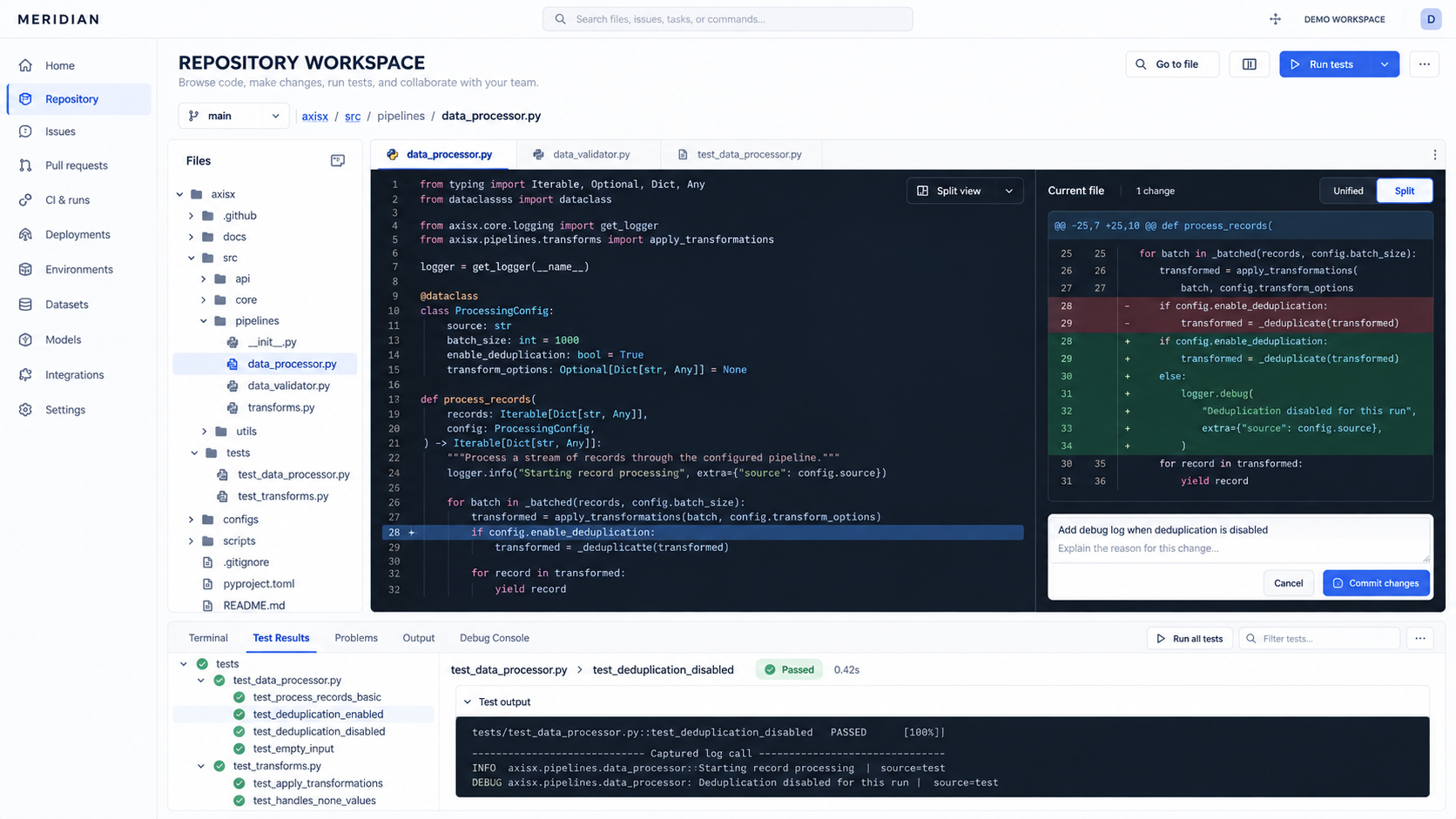Follow the axisx breadcrumb link
Viewport: 1456px width, 819px height.
[314, 116]
